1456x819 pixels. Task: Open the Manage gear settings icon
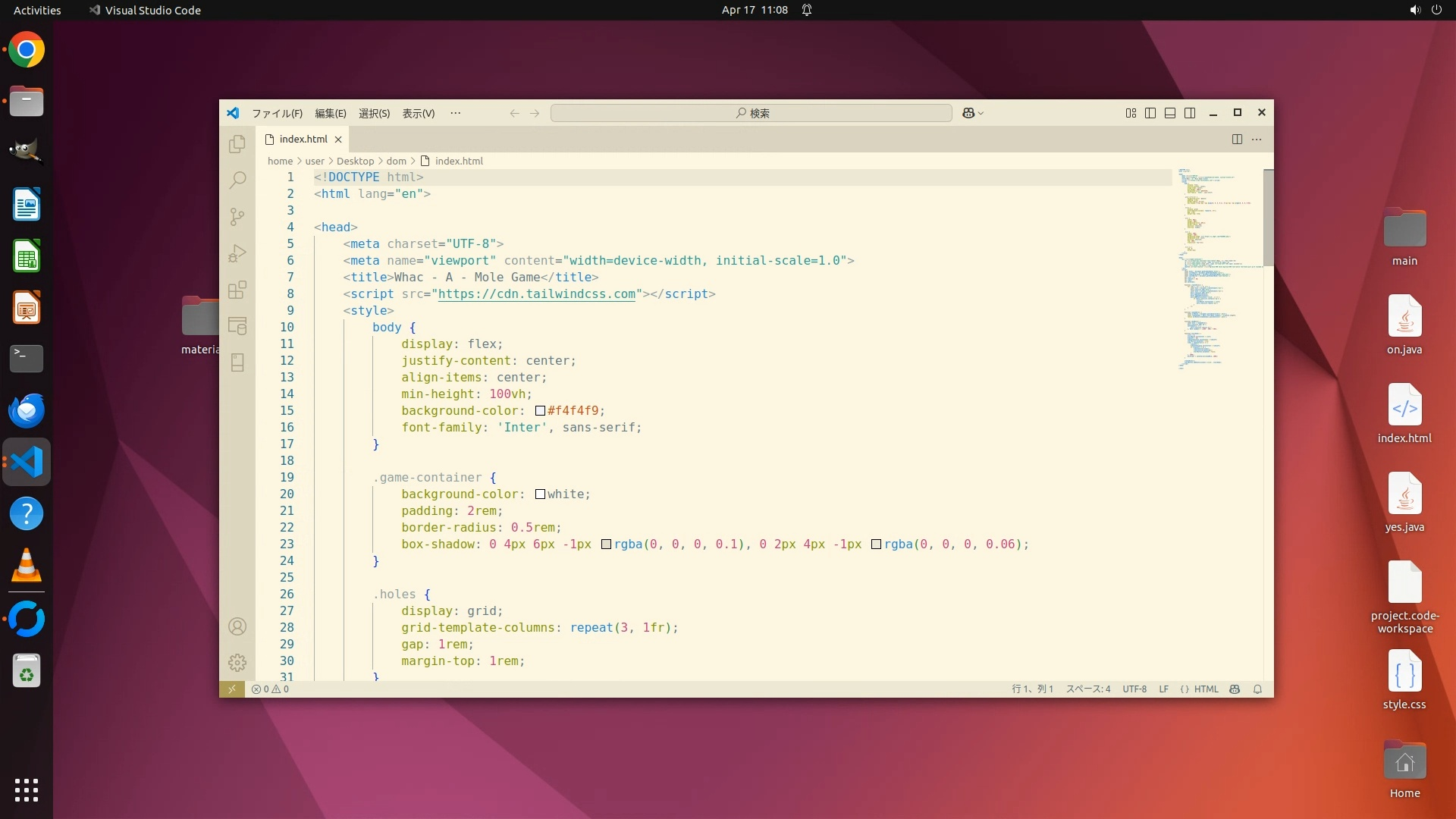click(237, 663)
